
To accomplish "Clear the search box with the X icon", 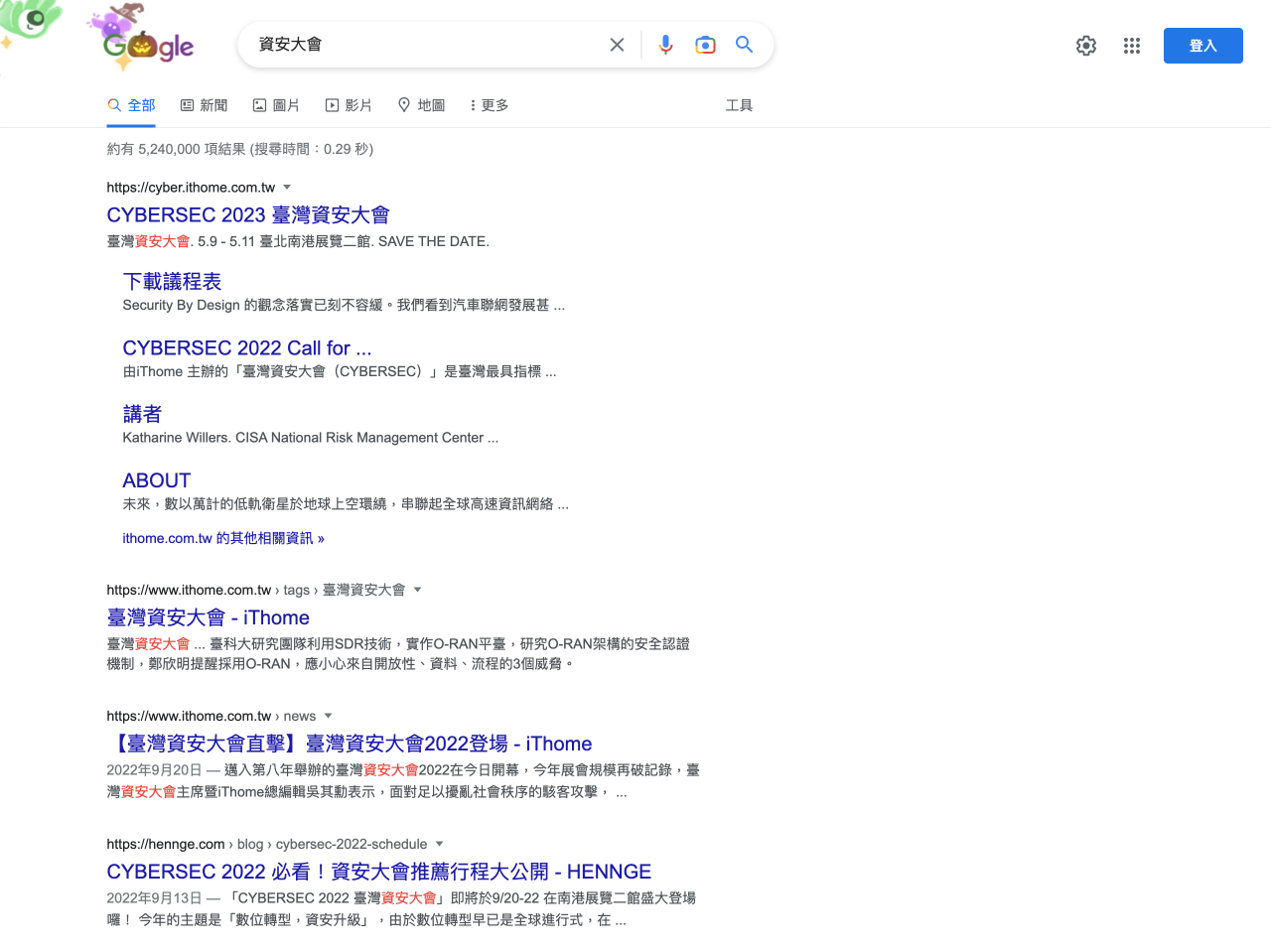I will [x=617, y=45].
